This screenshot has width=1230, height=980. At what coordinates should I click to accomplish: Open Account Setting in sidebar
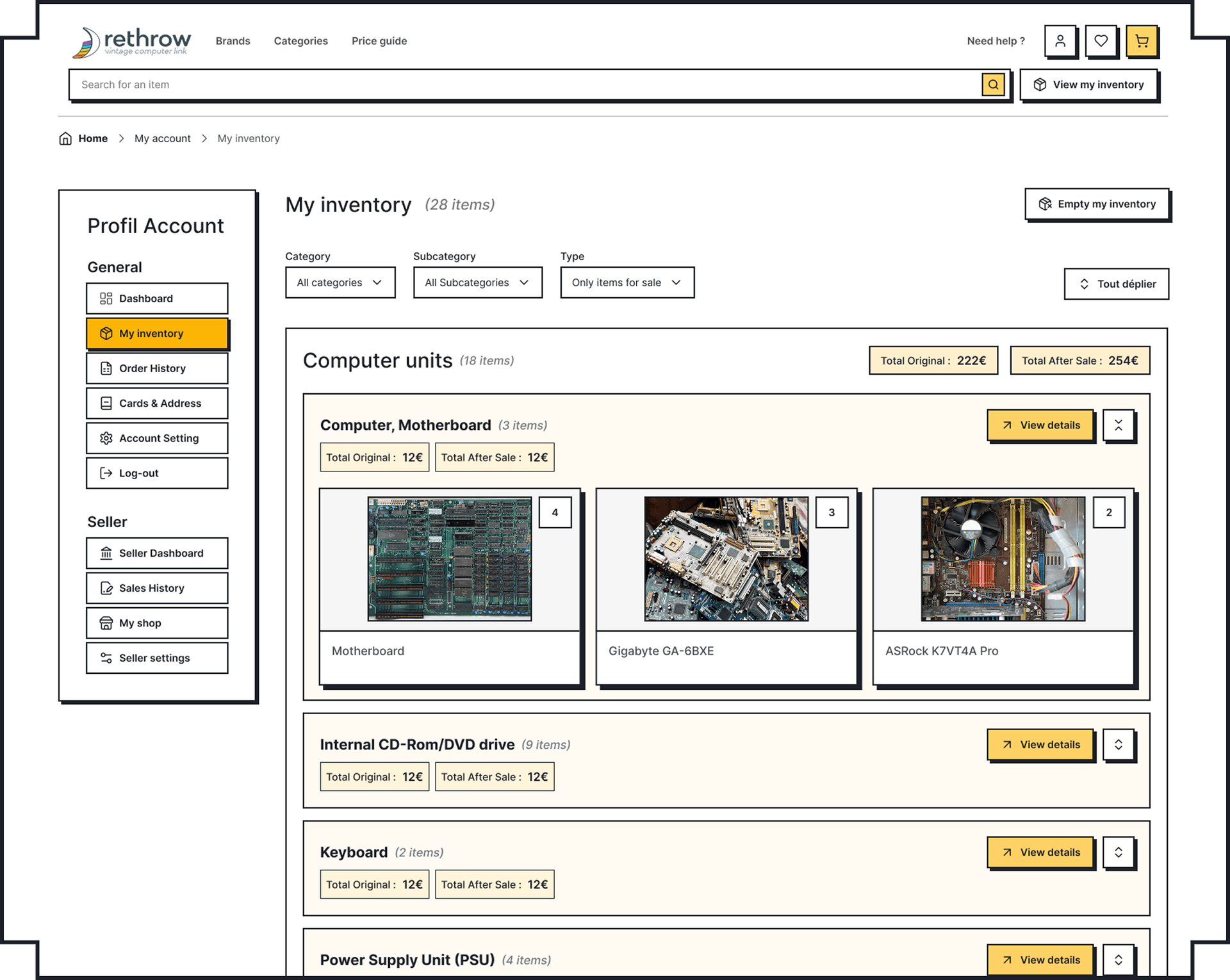coord(157,438)
